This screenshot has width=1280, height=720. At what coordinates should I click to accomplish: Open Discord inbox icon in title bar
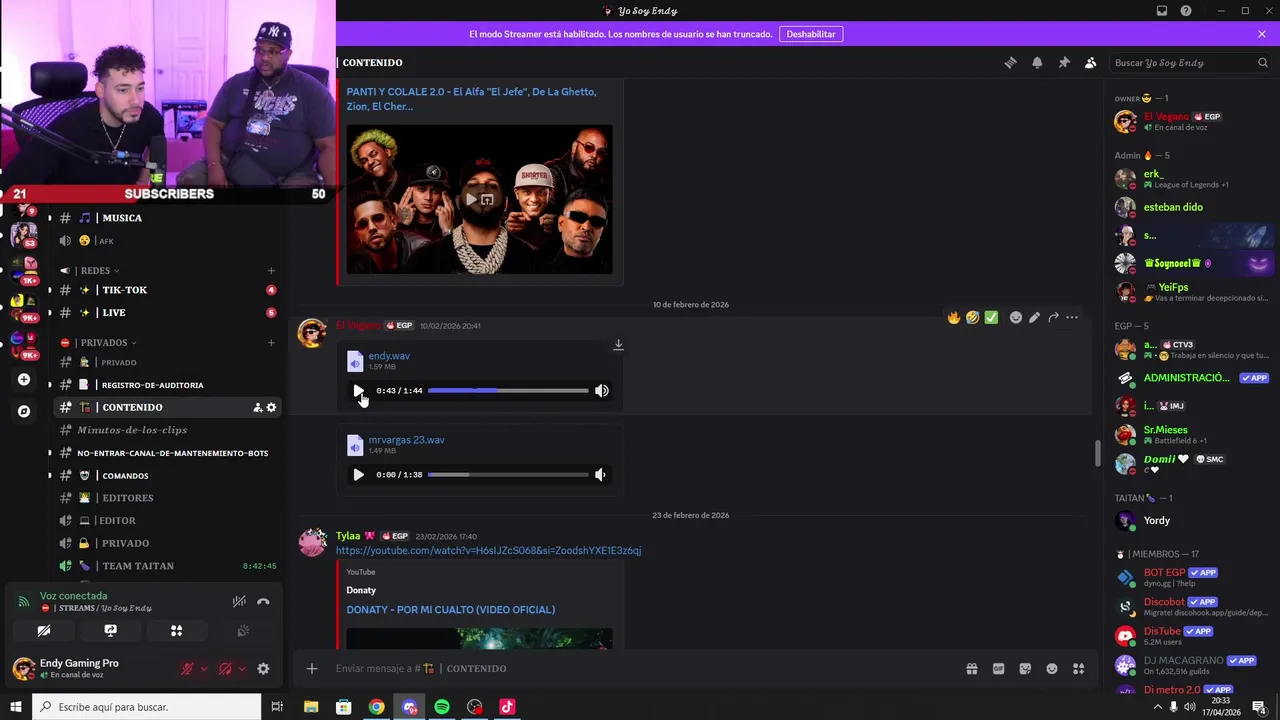(x=1162, y=11)
